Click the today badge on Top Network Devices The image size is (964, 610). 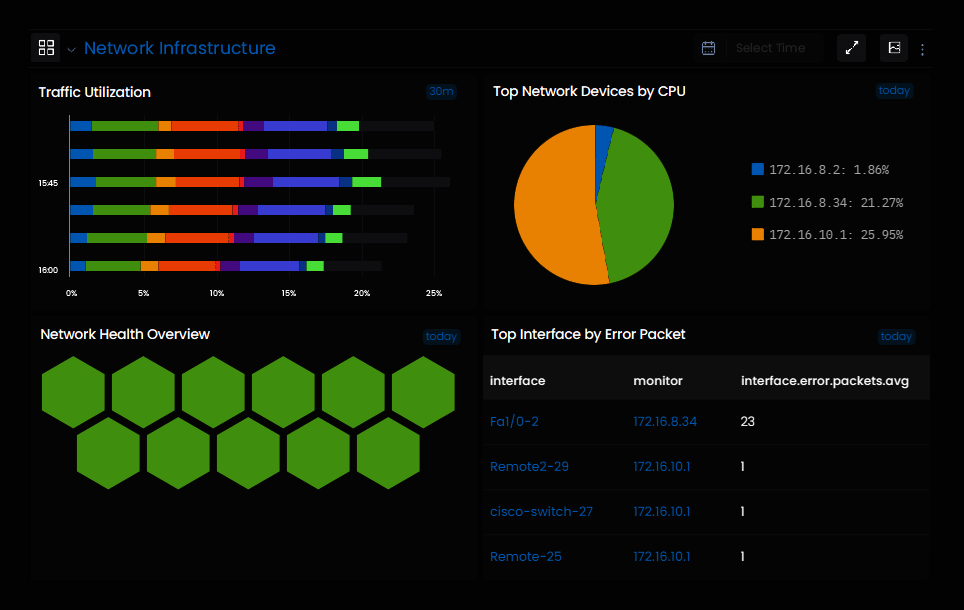click(x=895, y=90)
